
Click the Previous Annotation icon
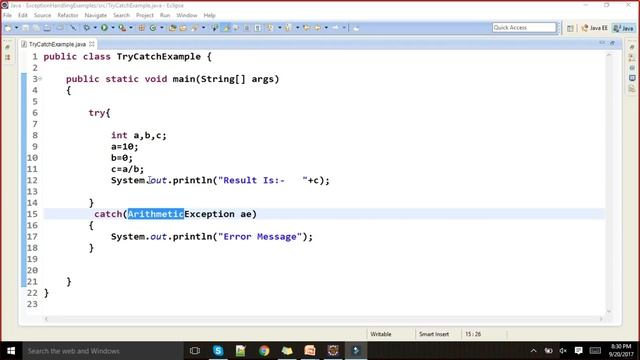[x=288, y=28]
